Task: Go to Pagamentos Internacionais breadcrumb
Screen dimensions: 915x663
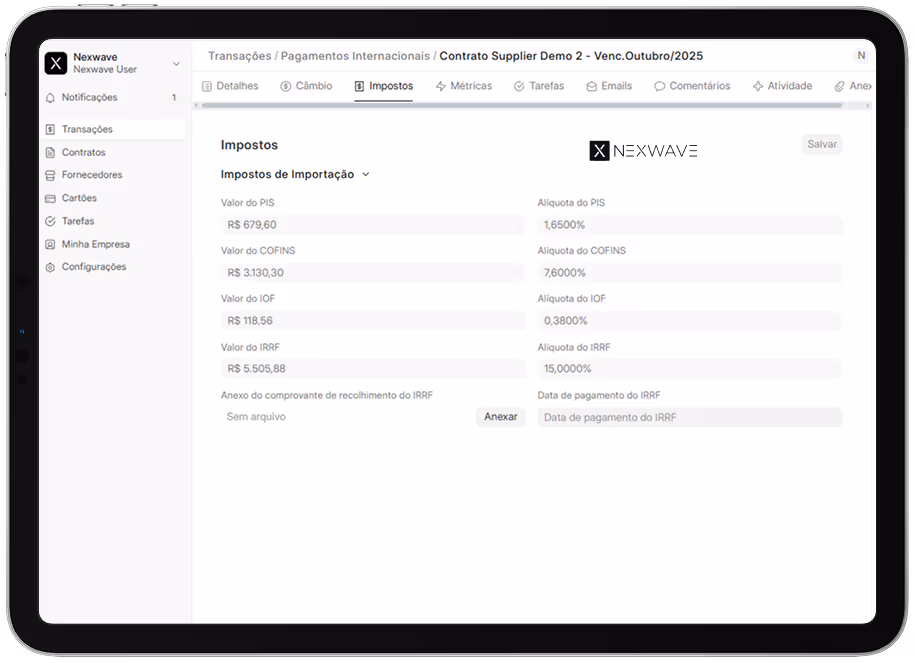Action: (x=355, y=56)
